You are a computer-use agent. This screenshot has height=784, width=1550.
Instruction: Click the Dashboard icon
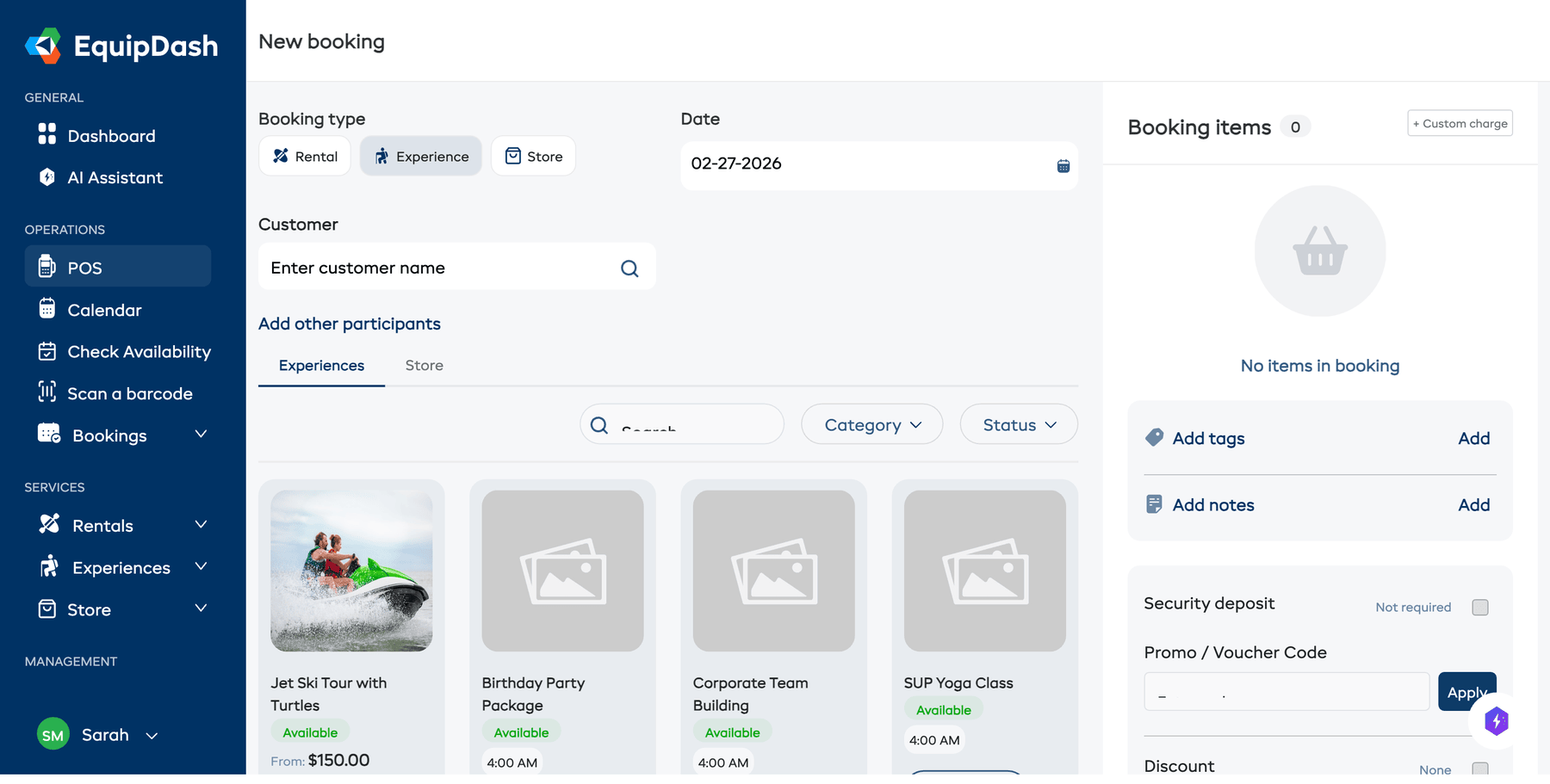tap(47, 135)
